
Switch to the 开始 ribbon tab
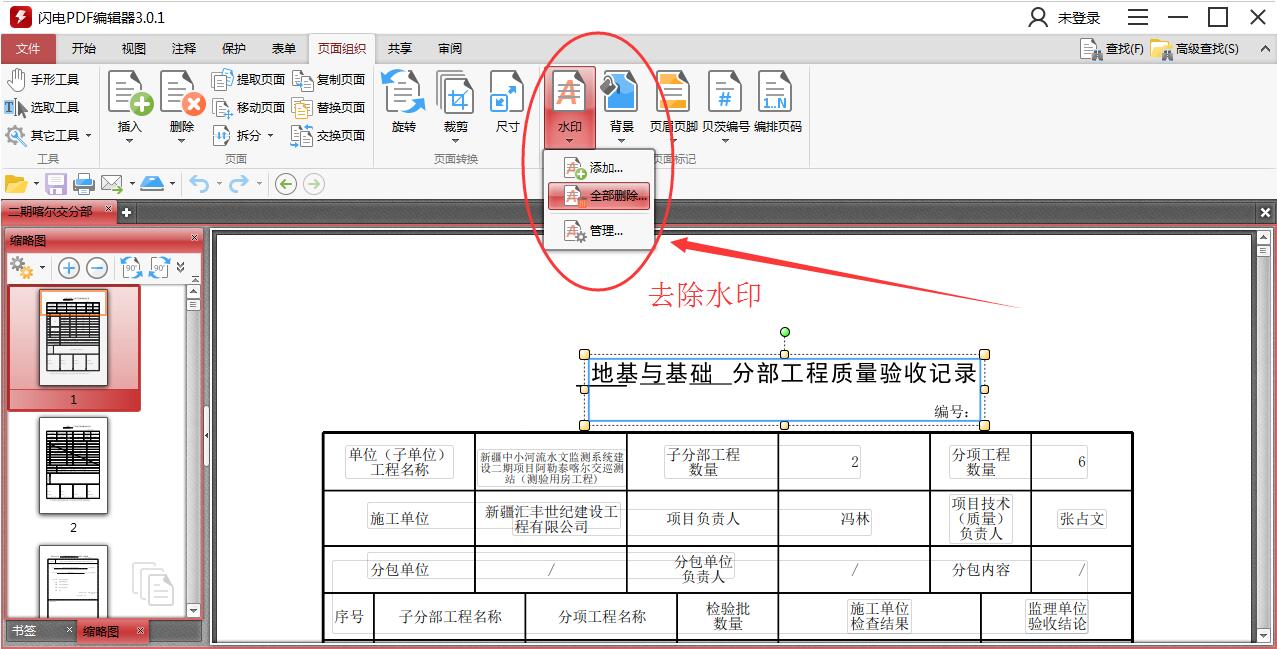click(x=84, y=48)
